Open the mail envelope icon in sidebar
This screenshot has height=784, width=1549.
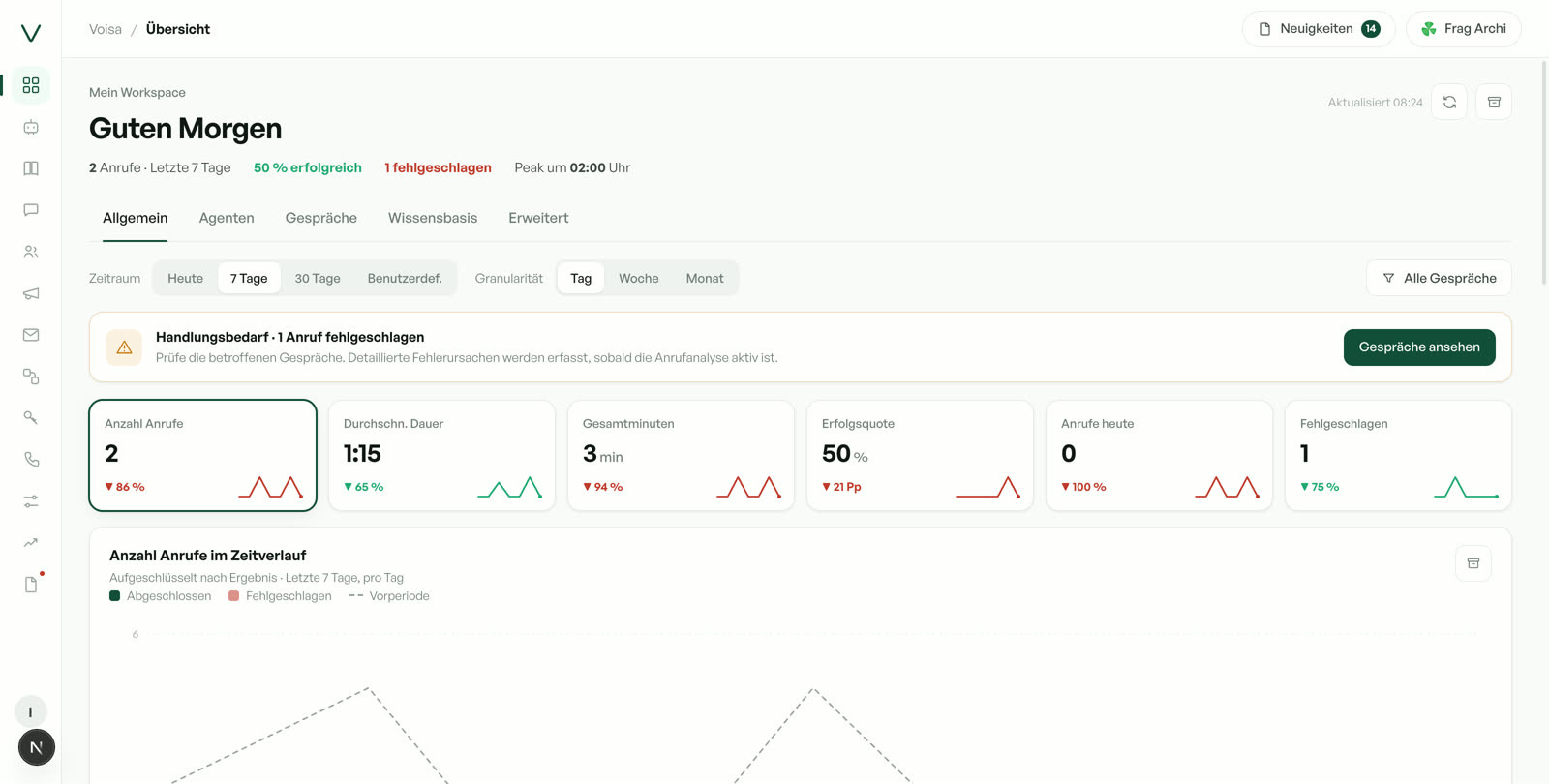point(31,335)
